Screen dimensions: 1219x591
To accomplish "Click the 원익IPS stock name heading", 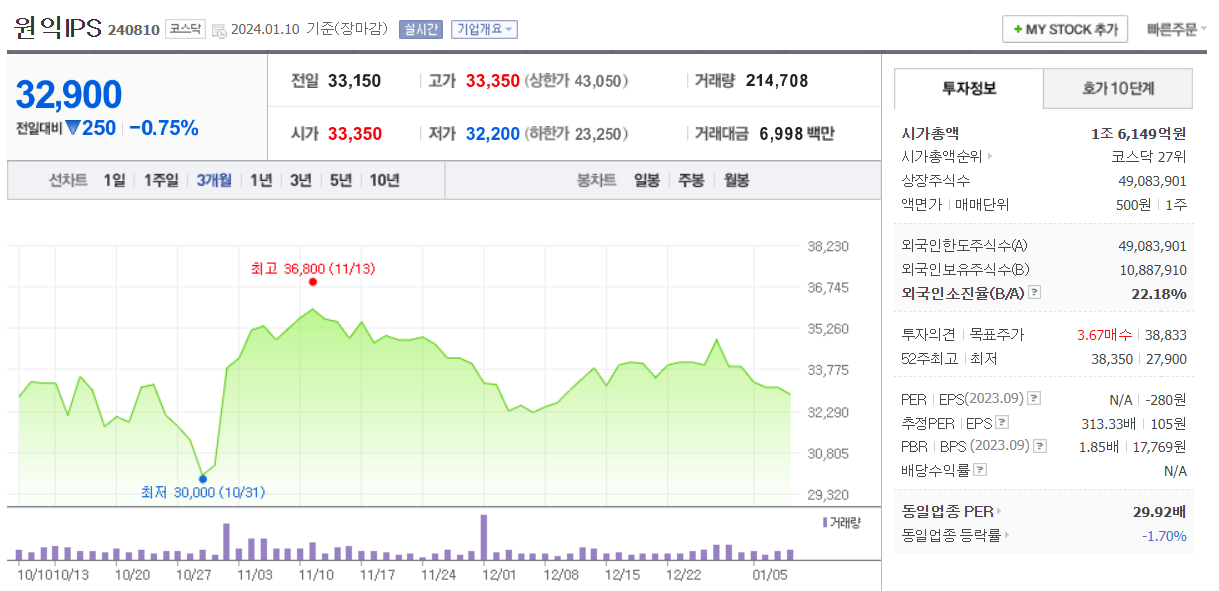I will click(x=58, y=28).
